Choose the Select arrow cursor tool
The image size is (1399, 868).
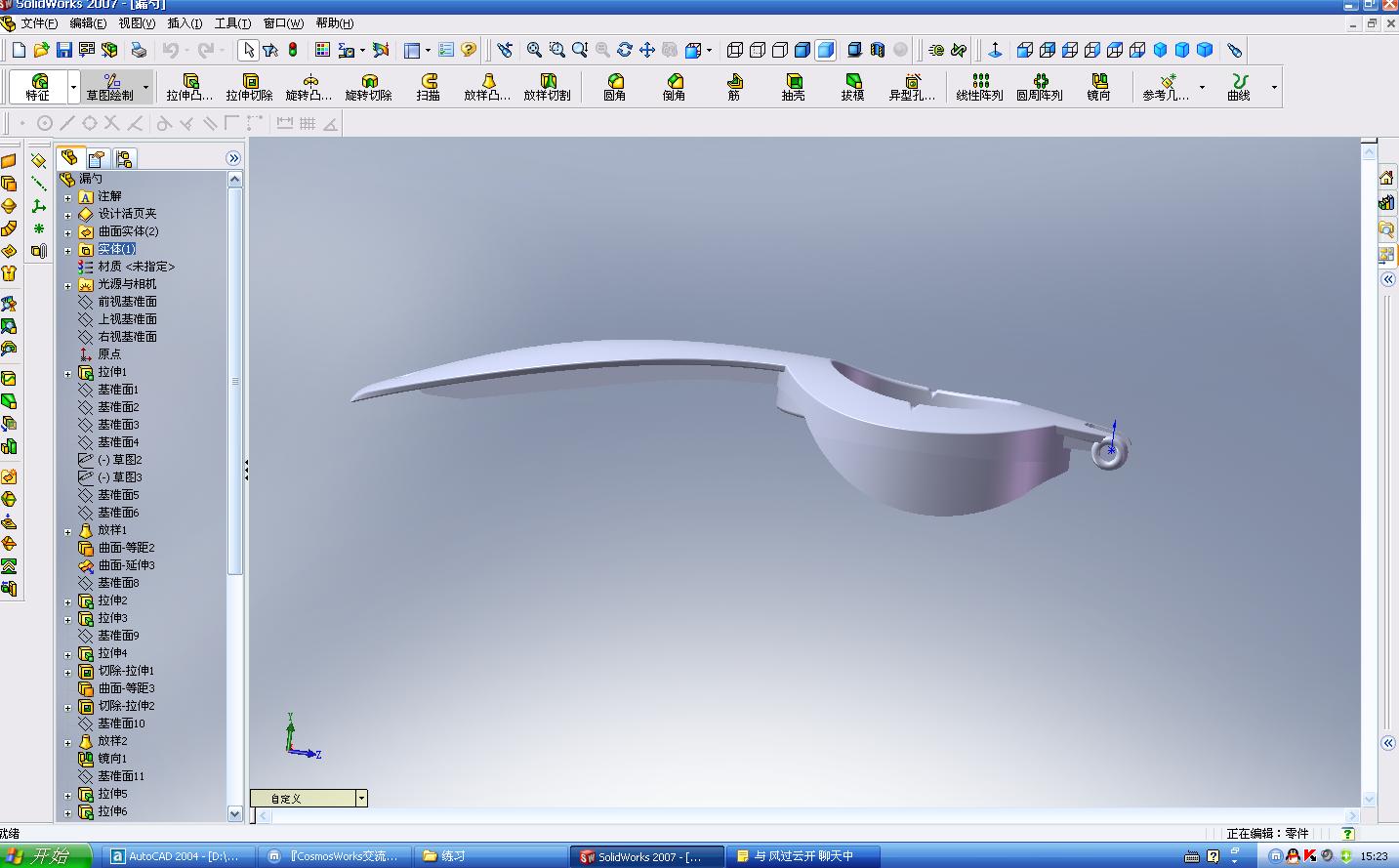coord(249,50)
